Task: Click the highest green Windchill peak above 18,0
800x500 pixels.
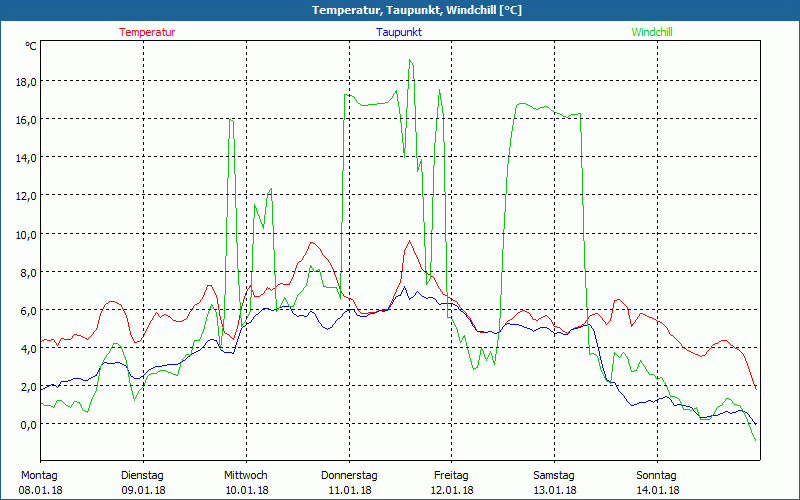Action: pos(410,61)
